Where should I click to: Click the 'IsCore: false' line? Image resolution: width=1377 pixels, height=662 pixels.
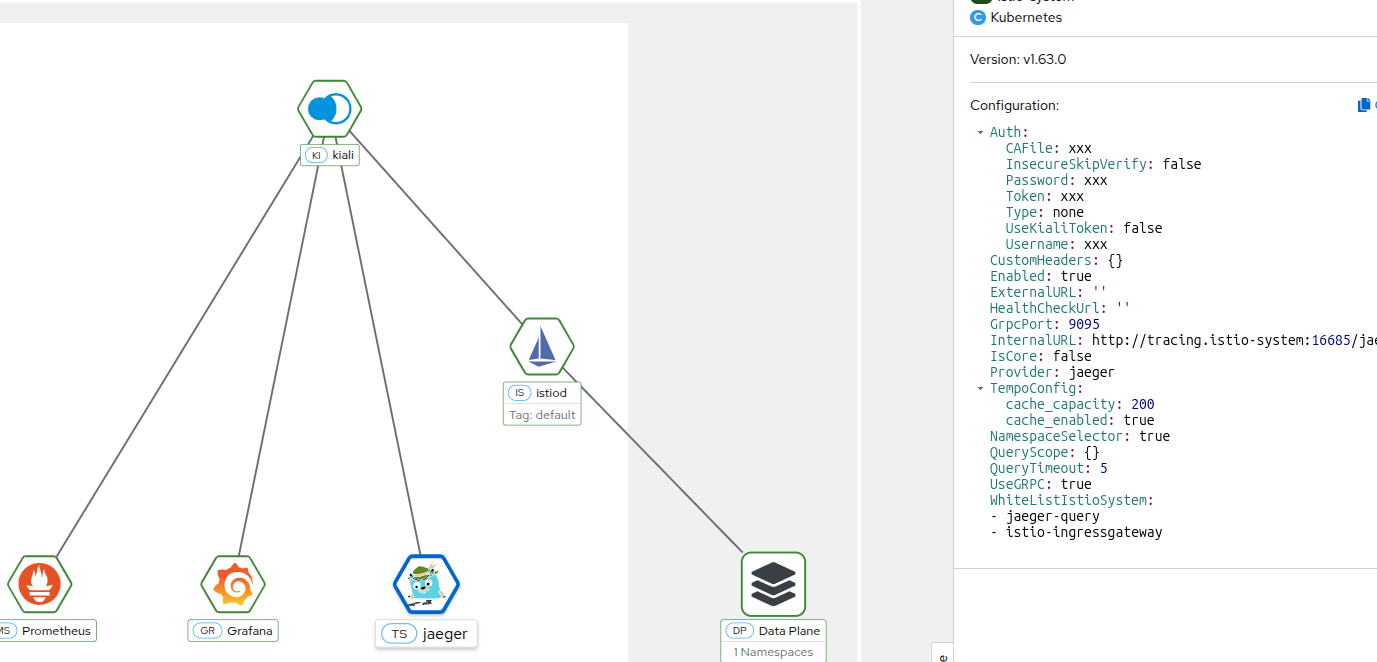pyautogui.click(x=1041, y=356)
